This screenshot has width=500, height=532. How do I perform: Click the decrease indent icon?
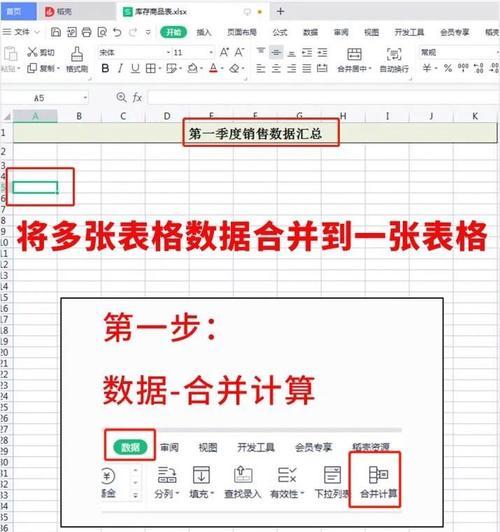307,52
